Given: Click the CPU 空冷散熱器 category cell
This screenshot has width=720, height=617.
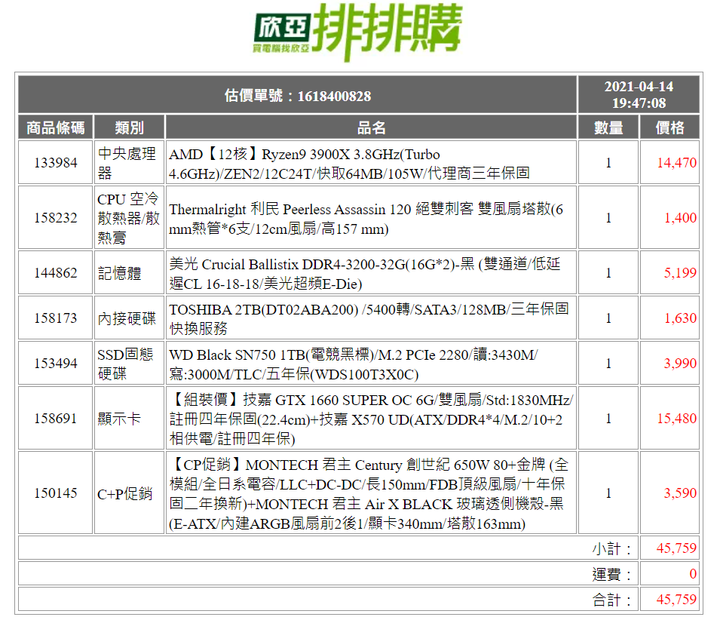Looking at the screenshot, I should pyautogui.click(x=128, y=218).
